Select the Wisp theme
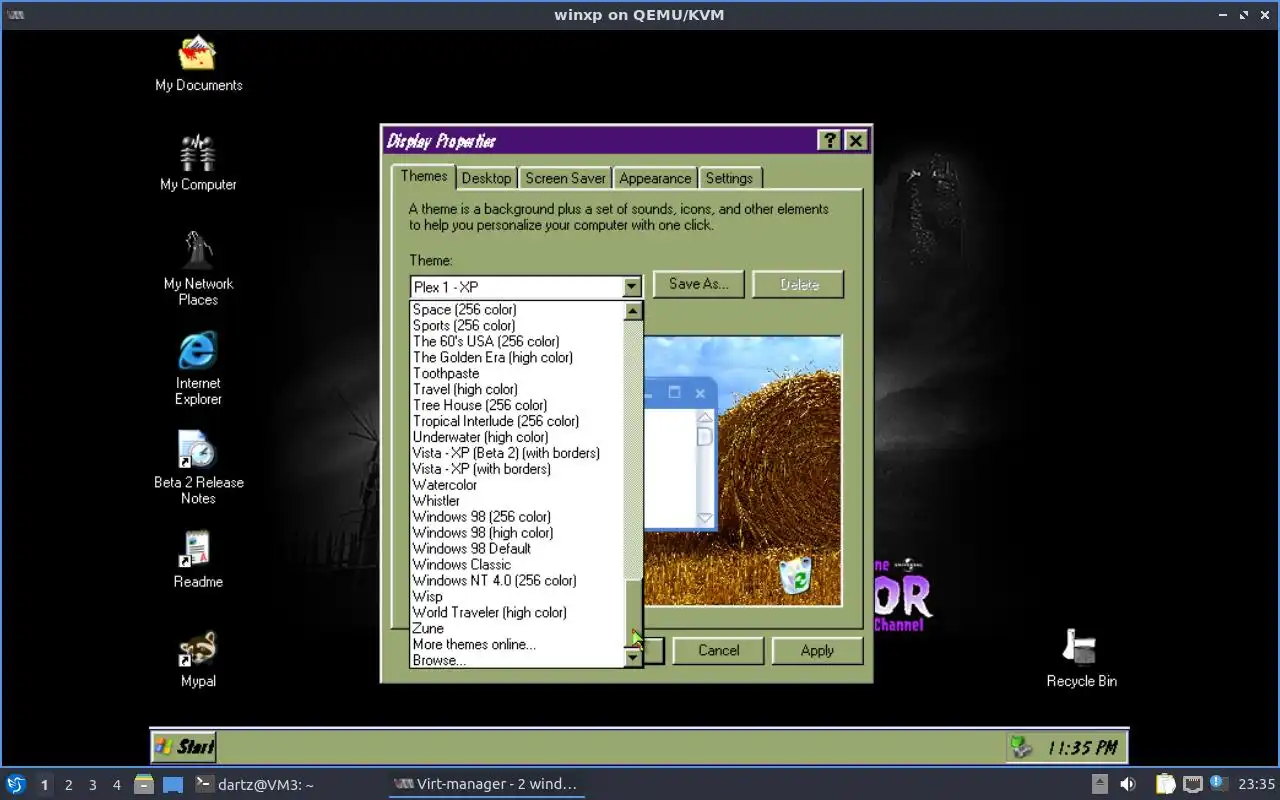1280x800 pixels. 517,598
